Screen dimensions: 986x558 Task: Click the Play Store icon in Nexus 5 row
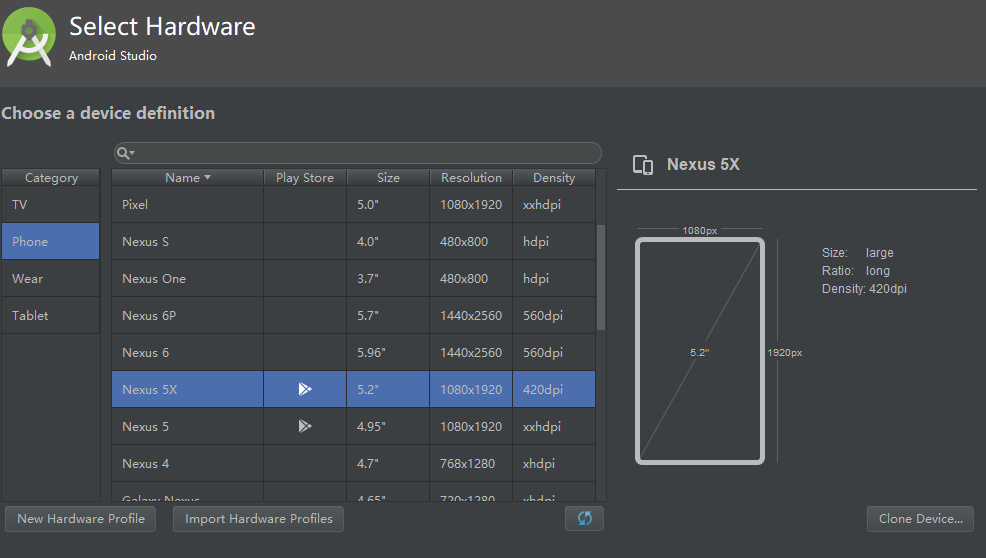pyautogui.click(x=305, y=427)
